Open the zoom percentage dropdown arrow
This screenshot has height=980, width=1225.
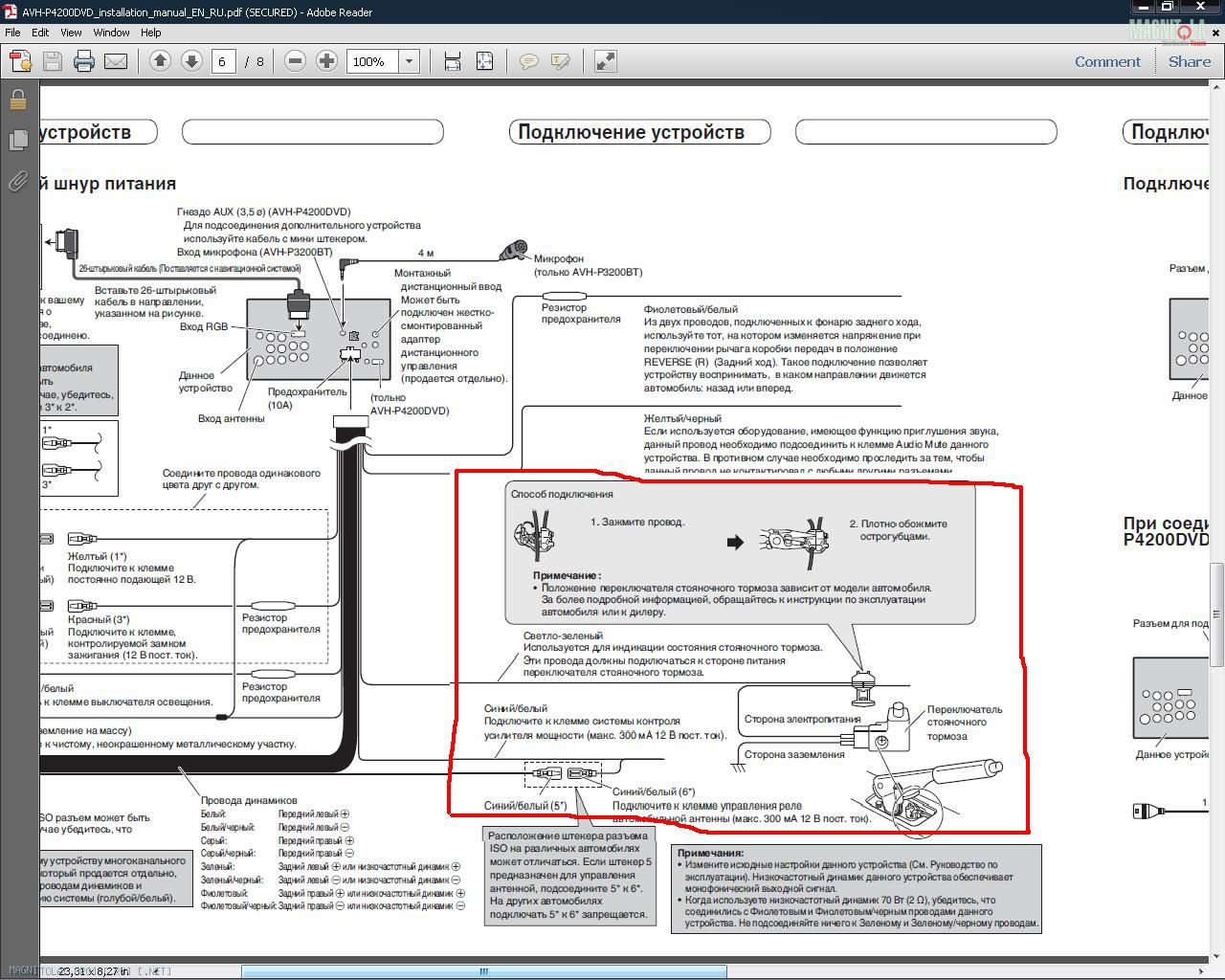coord(410,61)
